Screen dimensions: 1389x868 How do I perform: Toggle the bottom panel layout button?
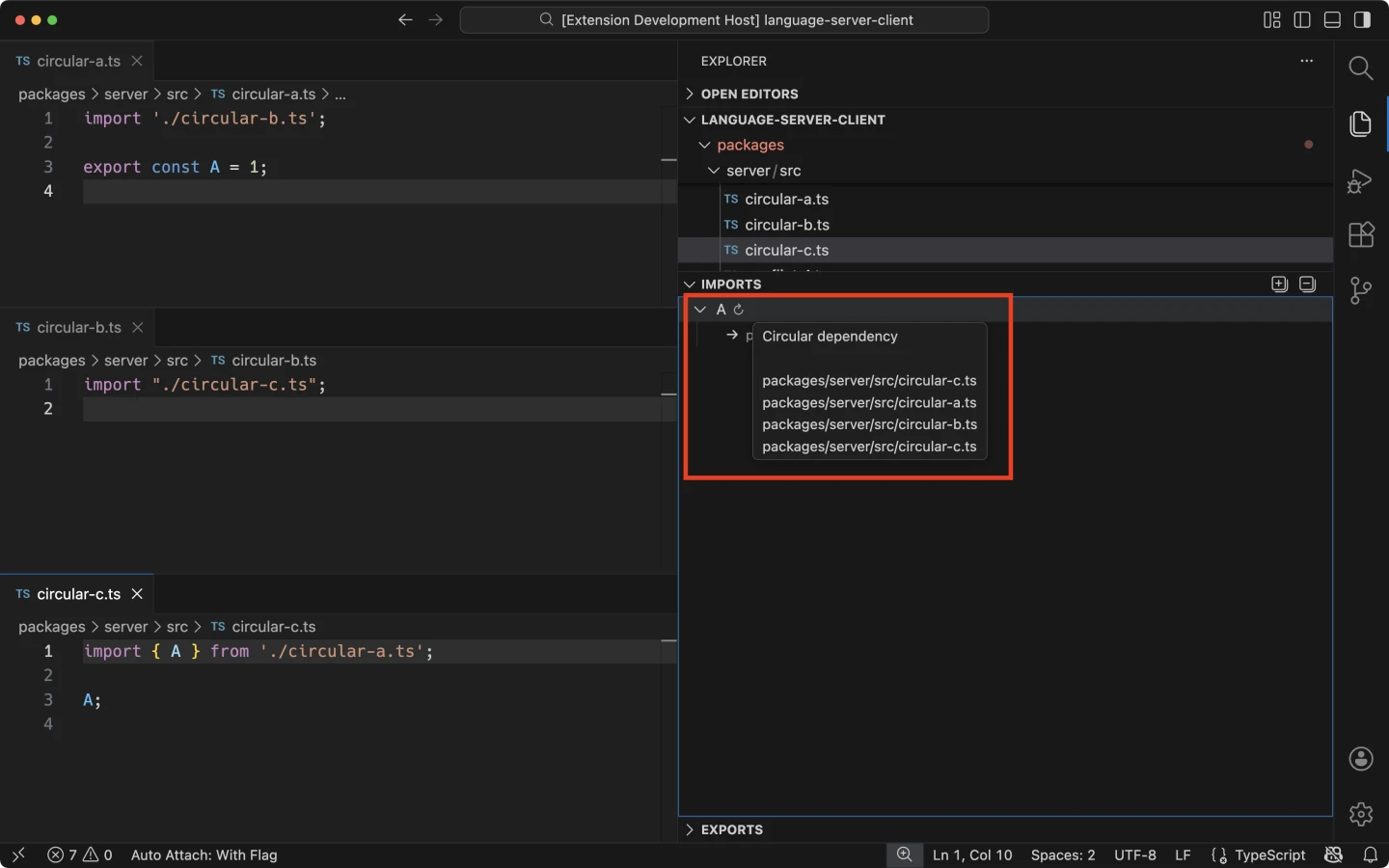pos(1332,20)
